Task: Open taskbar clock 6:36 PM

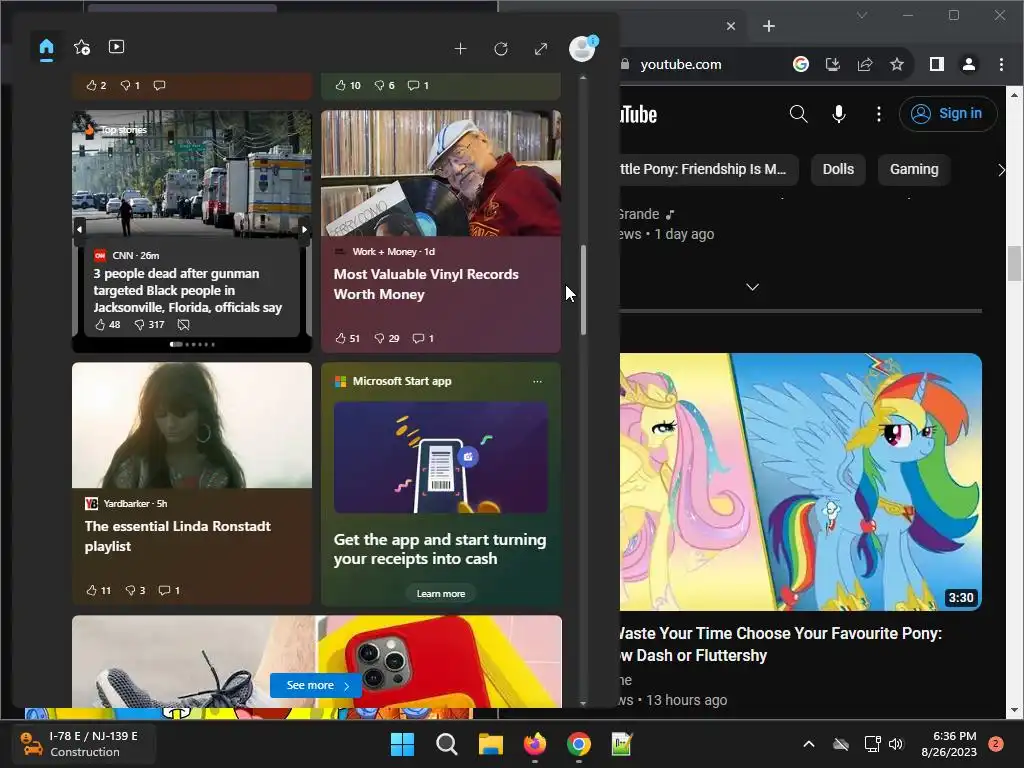Action: coord(949,744)
